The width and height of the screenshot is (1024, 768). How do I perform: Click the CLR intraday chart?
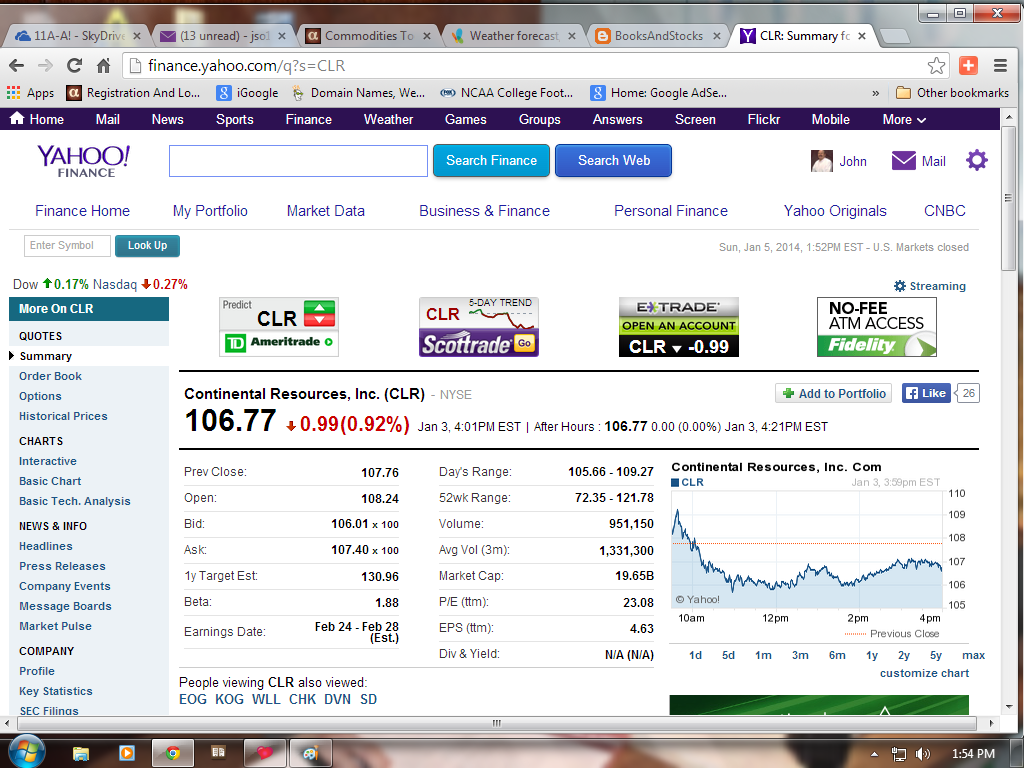click(x=807, y=549)
